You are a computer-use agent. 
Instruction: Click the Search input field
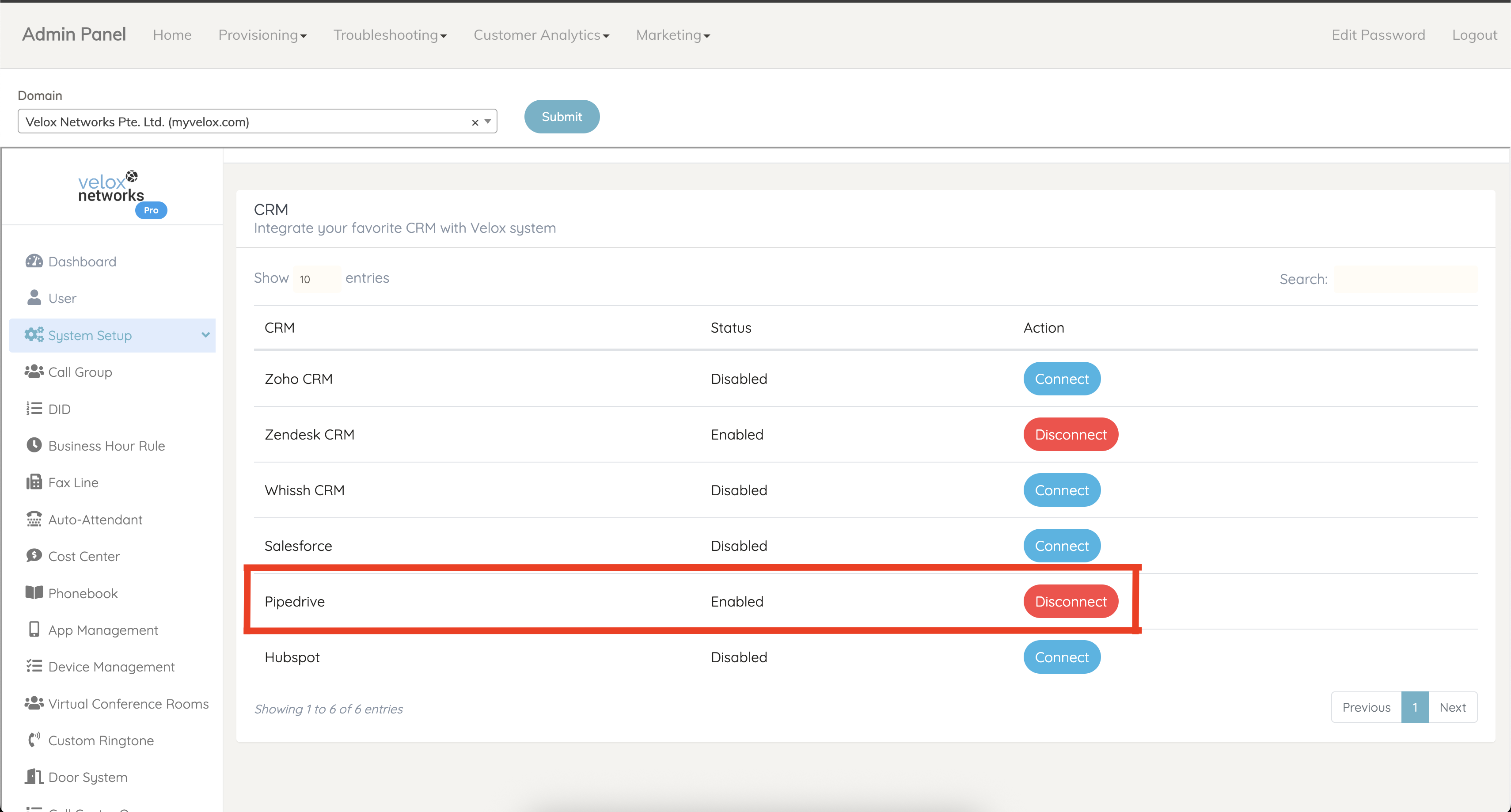point(1405,279)
